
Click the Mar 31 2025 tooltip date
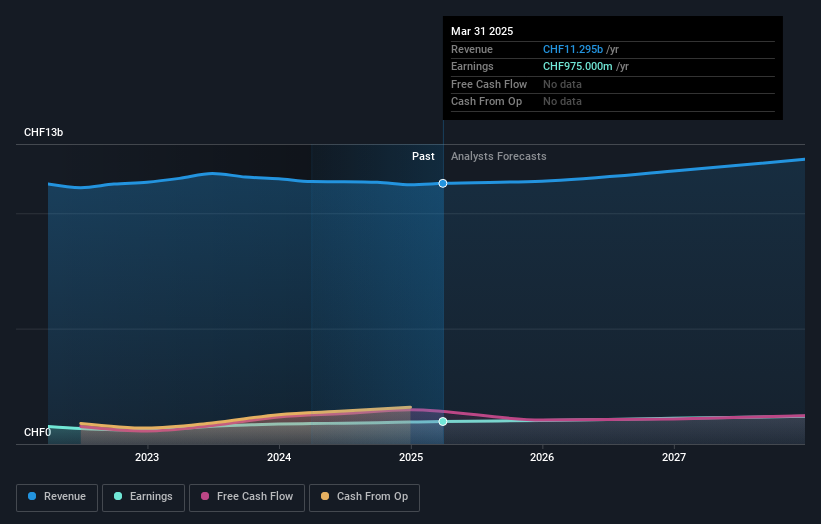click(482, 31)
